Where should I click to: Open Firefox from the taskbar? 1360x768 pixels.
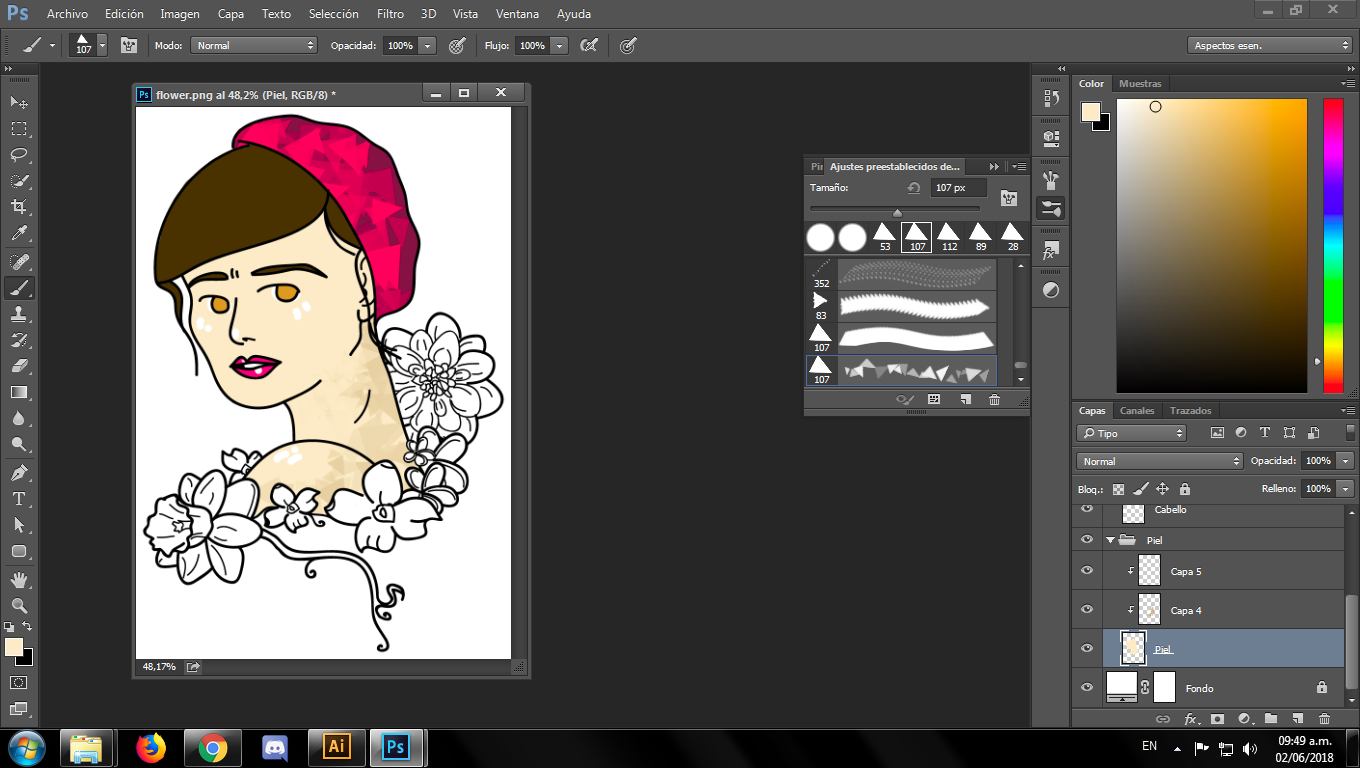tap(150, 747)
